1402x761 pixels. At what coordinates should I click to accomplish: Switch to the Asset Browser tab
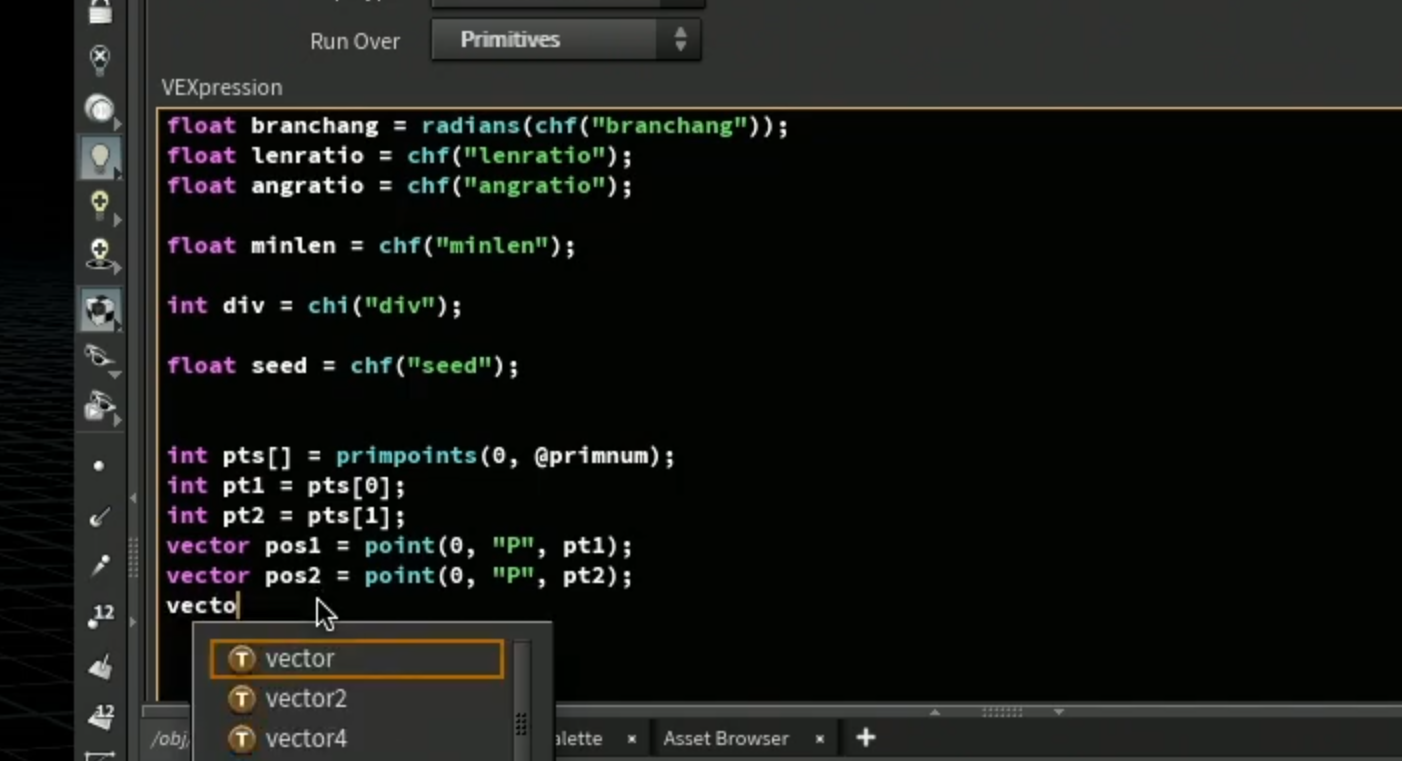click(x=726, y=739)
